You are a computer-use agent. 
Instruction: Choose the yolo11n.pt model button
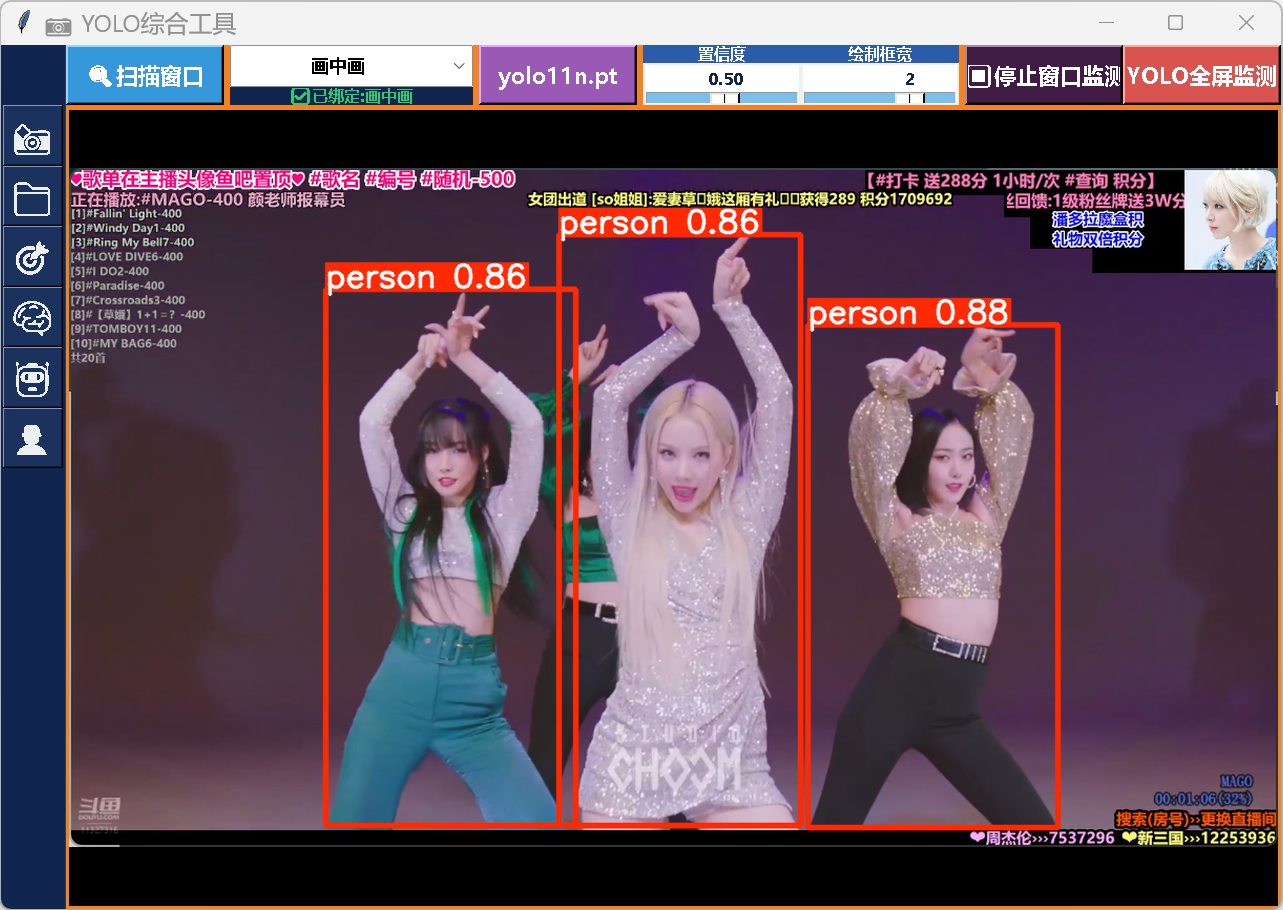coord(557,76)
